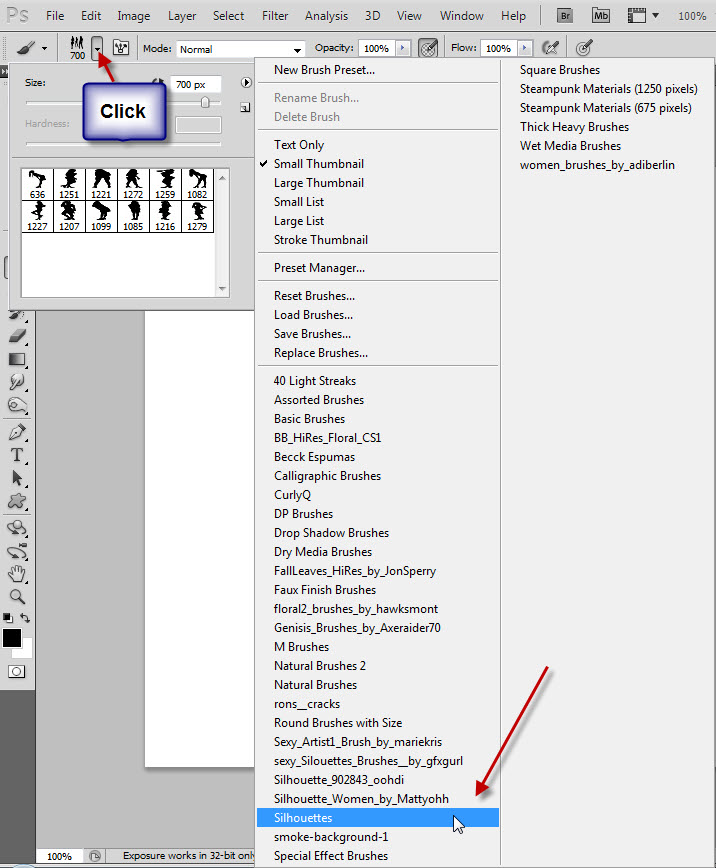
Task: Select the Pen tool
Action: point(17,432)
